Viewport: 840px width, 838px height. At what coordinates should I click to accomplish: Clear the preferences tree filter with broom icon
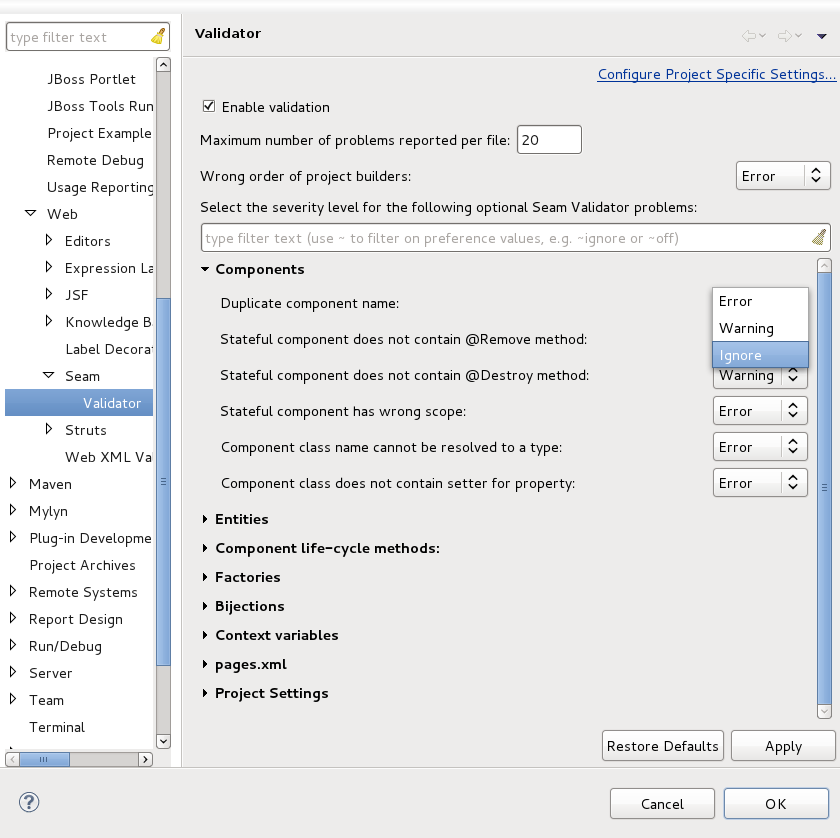pos(158,36)
